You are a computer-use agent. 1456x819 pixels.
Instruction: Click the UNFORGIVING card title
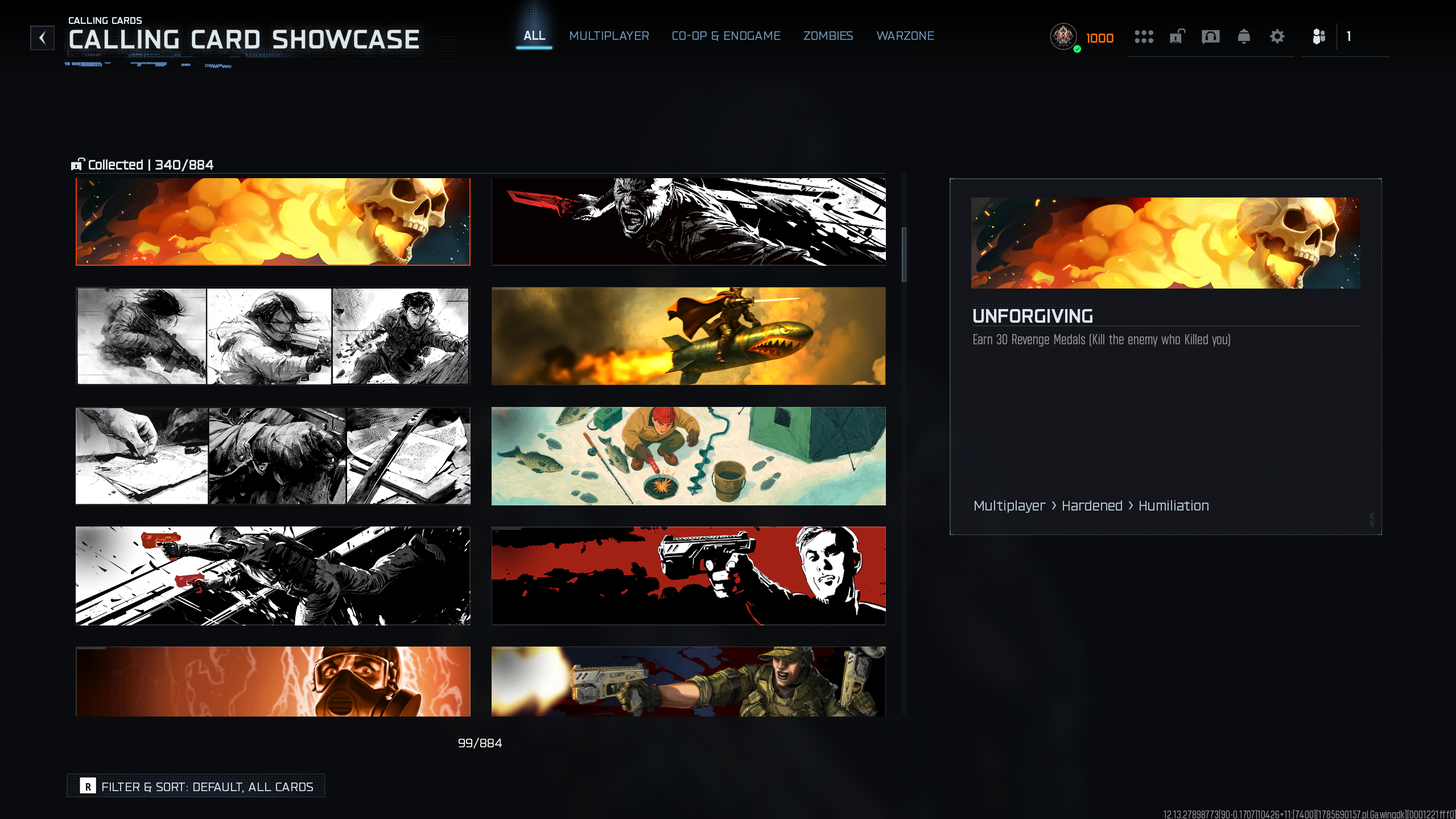click(x=1033, y=316)
